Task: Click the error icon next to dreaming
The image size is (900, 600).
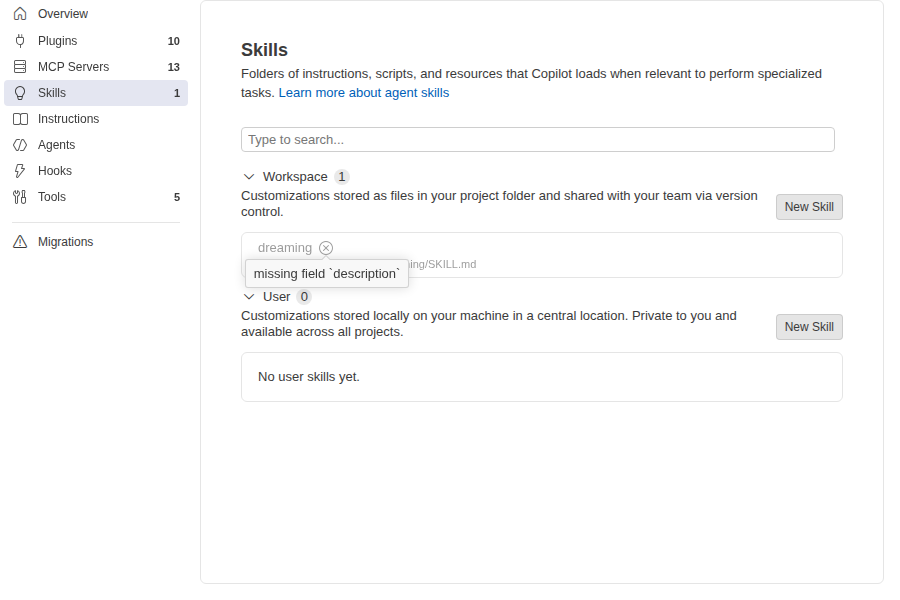Action: coord(326,248)
